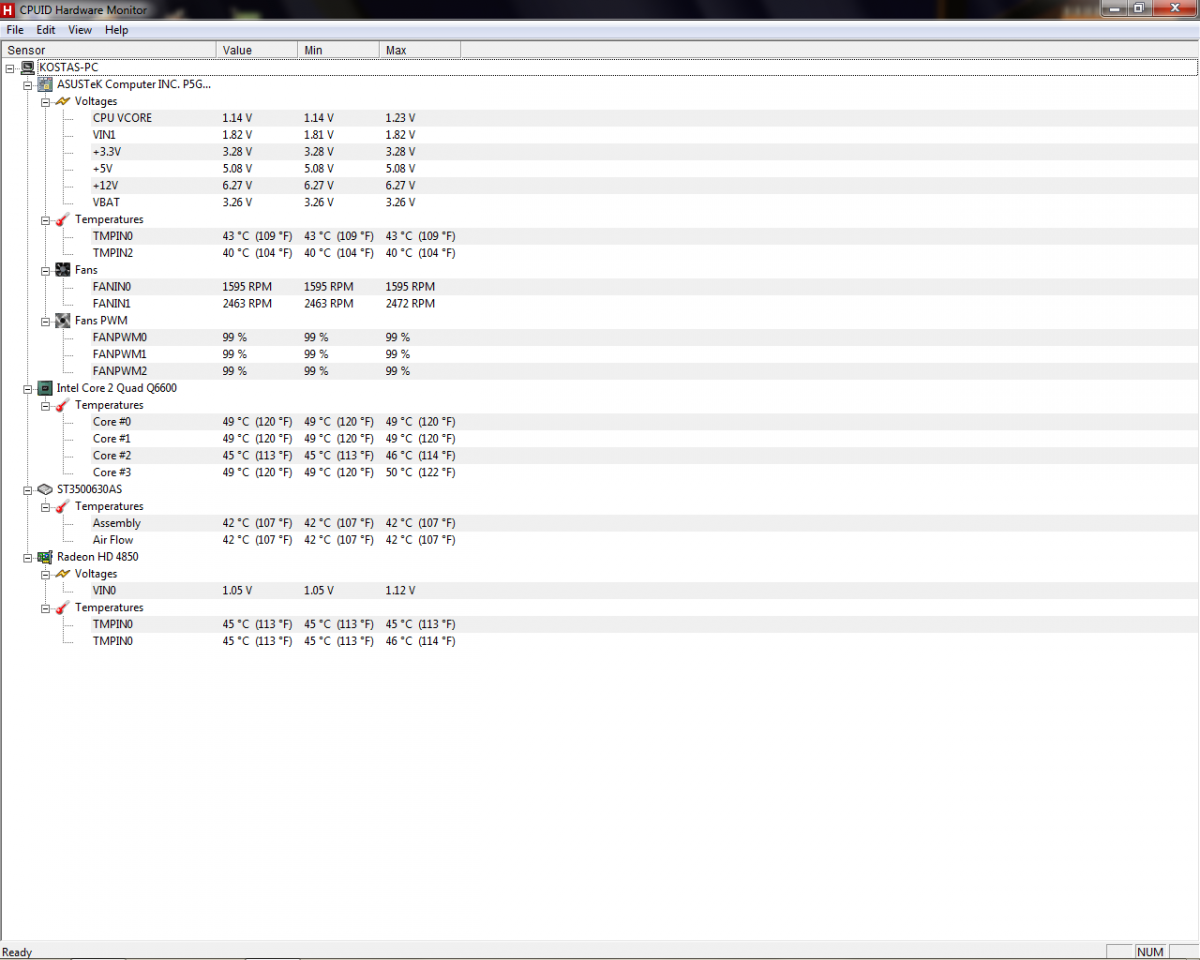Viewport: 1200px width, 960px height.
Task: Open the Edit menu
Action: pos(46,30)
